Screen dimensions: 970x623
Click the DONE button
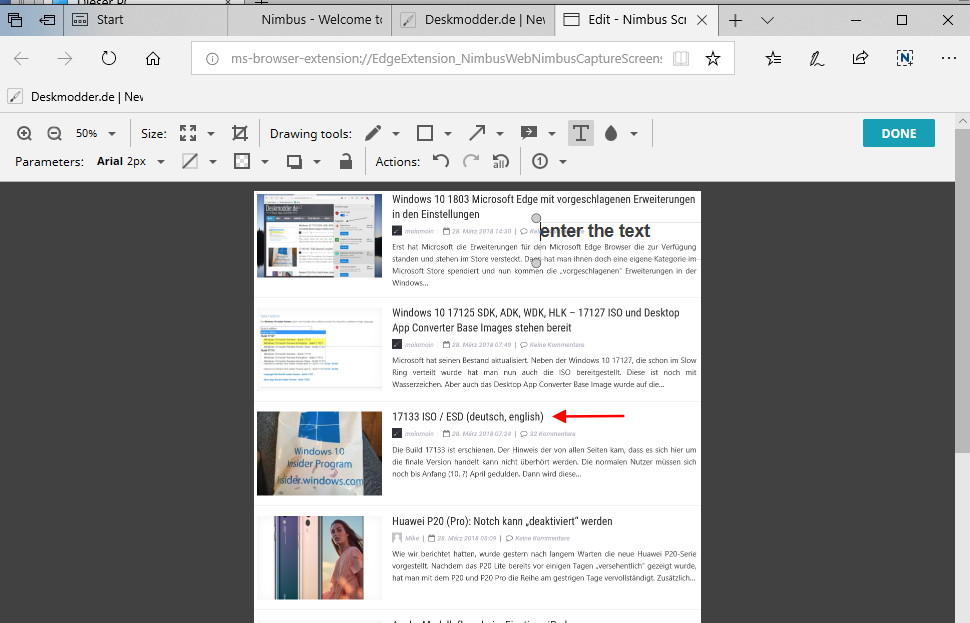(x=899, y=133)
